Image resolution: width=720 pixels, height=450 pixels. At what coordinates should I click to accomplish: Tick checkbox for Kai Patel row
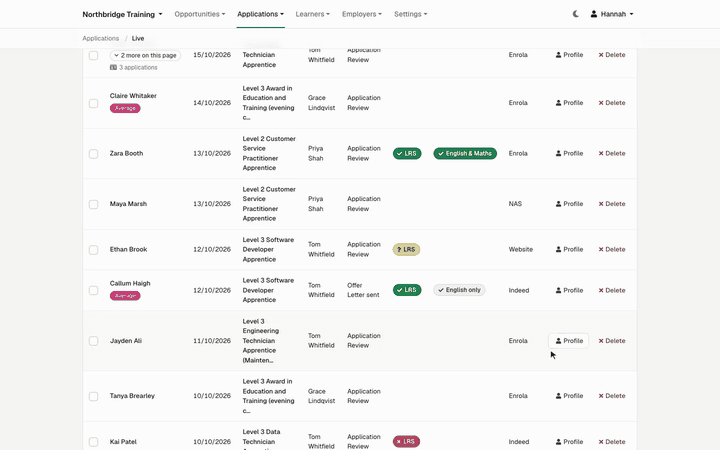click(x=93, y=442)
